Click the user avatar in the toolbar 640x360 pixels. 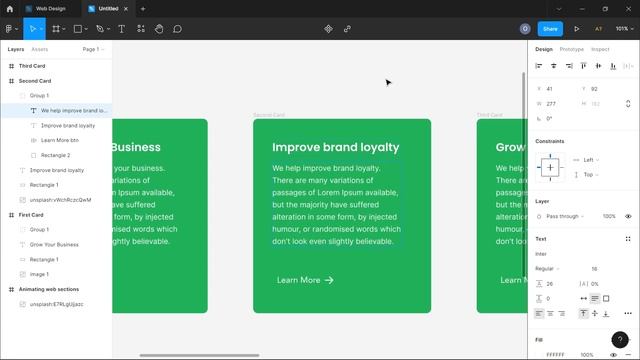click(525, 29)
